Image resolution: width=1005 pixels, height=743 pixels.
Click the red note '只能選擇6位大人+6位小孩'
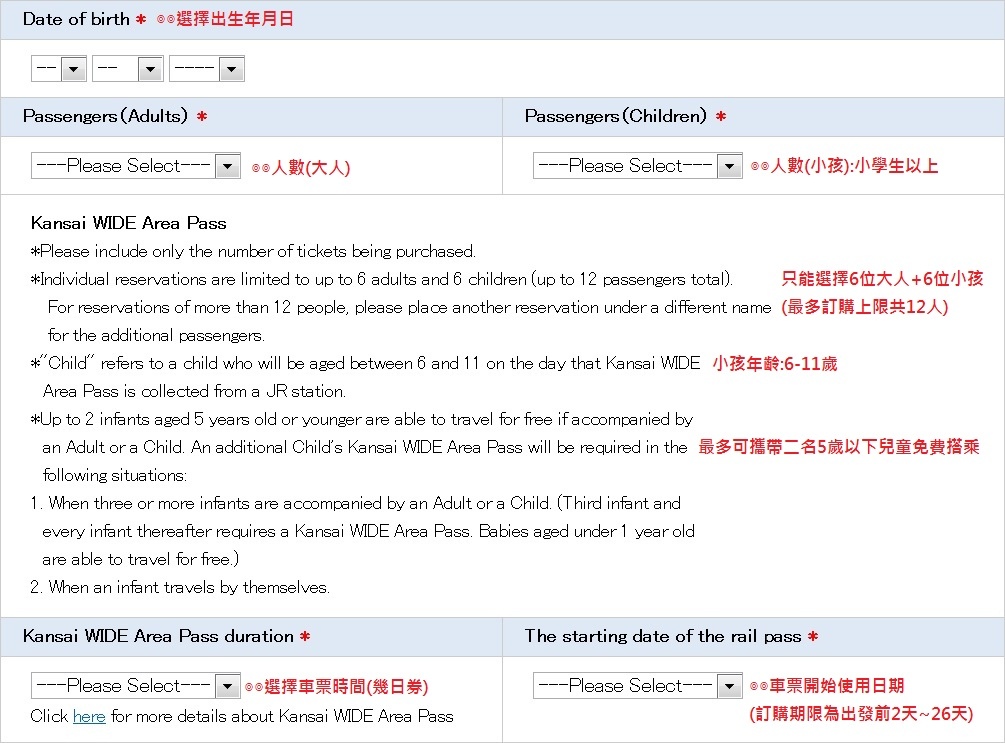(x=882, y=279)
